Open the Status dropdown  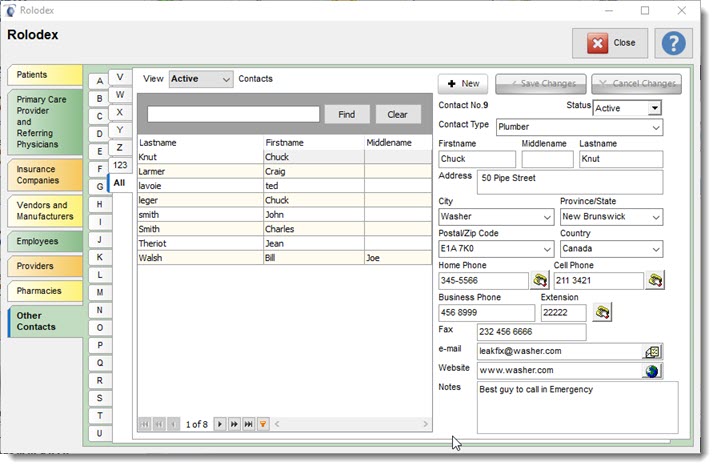(x=655, y=108)
